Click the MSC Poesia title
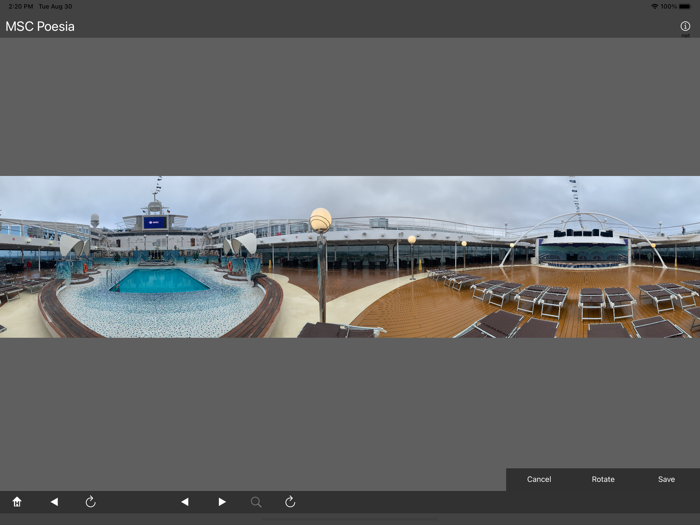Image resolution: width=700 pixels, height=525 pixels. click(x=40, y=26)
